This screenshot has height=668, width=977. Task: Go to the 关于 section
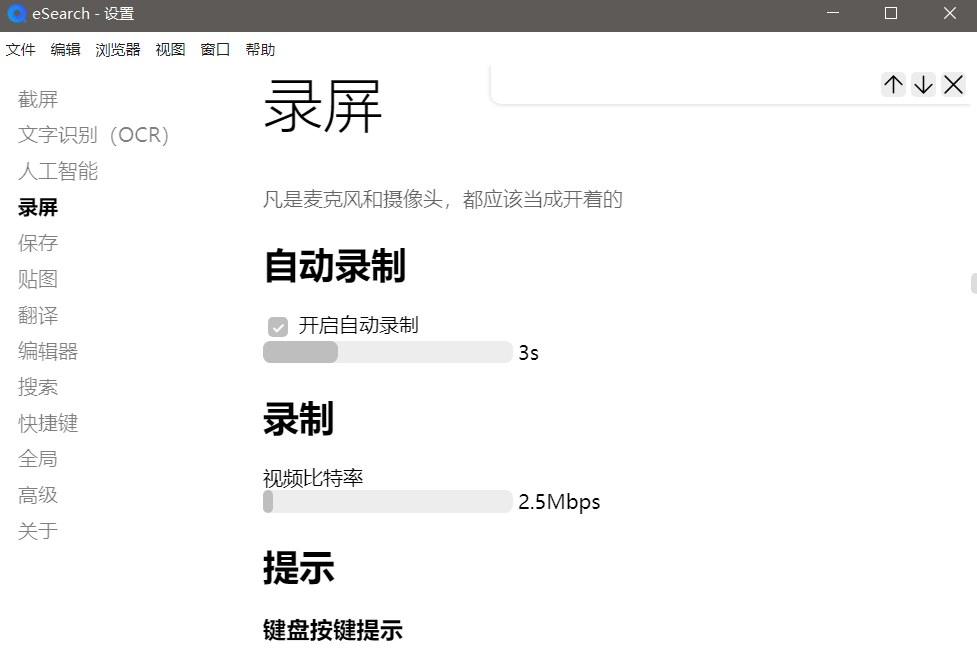coord(37,531)
